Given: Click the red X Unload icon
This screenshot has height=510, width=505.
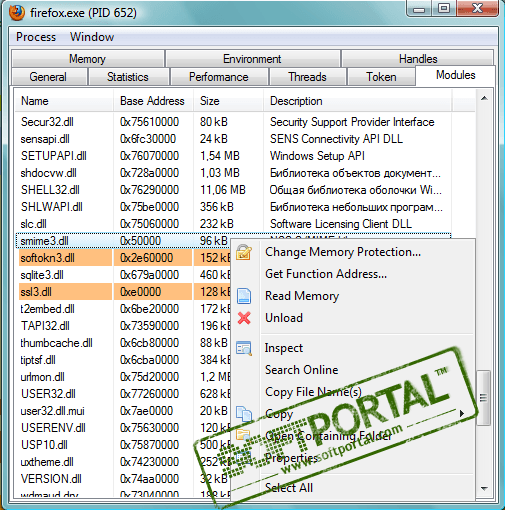Looking at the screenshot, I should point(244,318).
